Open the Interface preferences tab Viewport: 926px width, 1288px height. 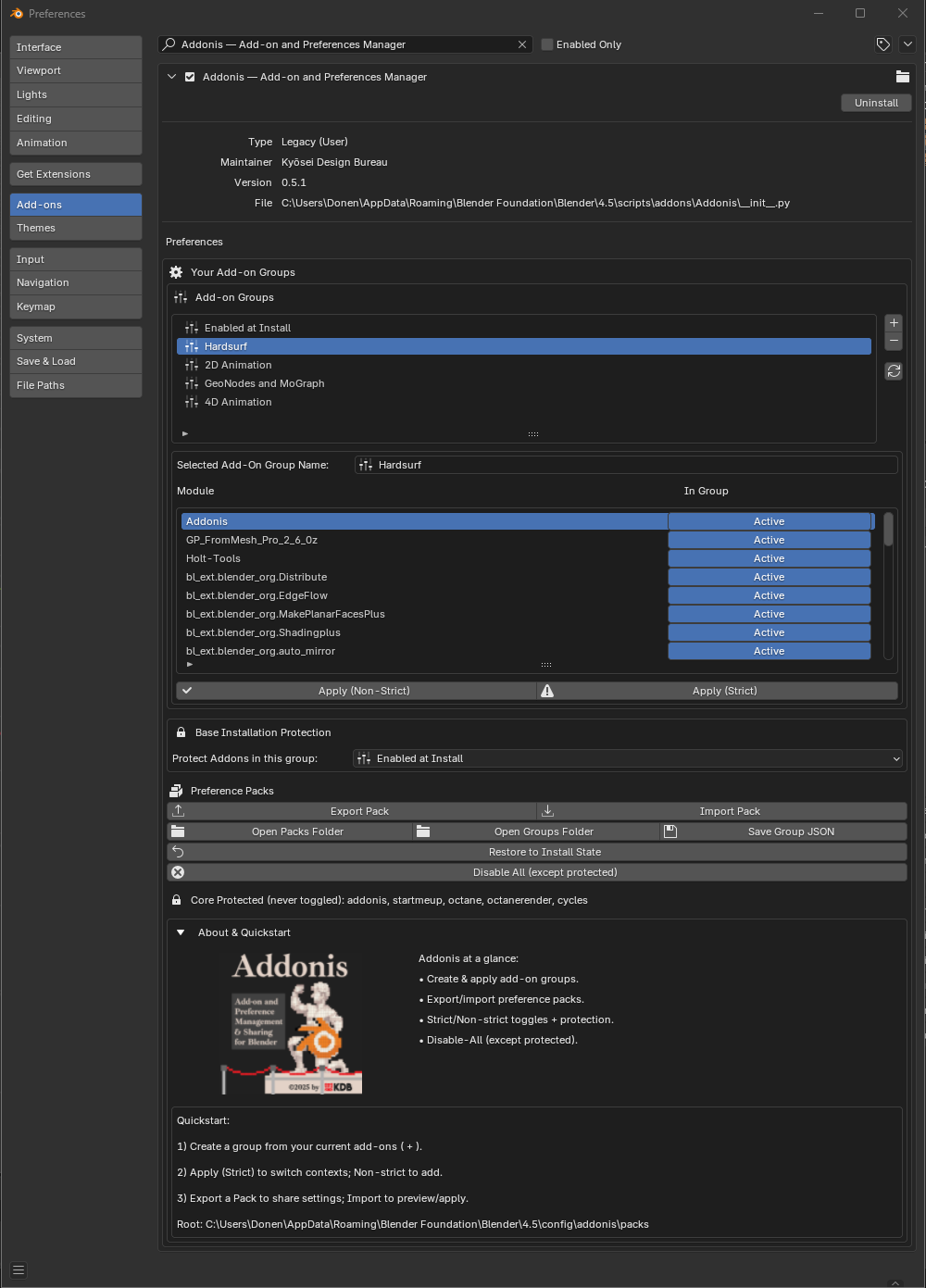[x=76, y=47]
